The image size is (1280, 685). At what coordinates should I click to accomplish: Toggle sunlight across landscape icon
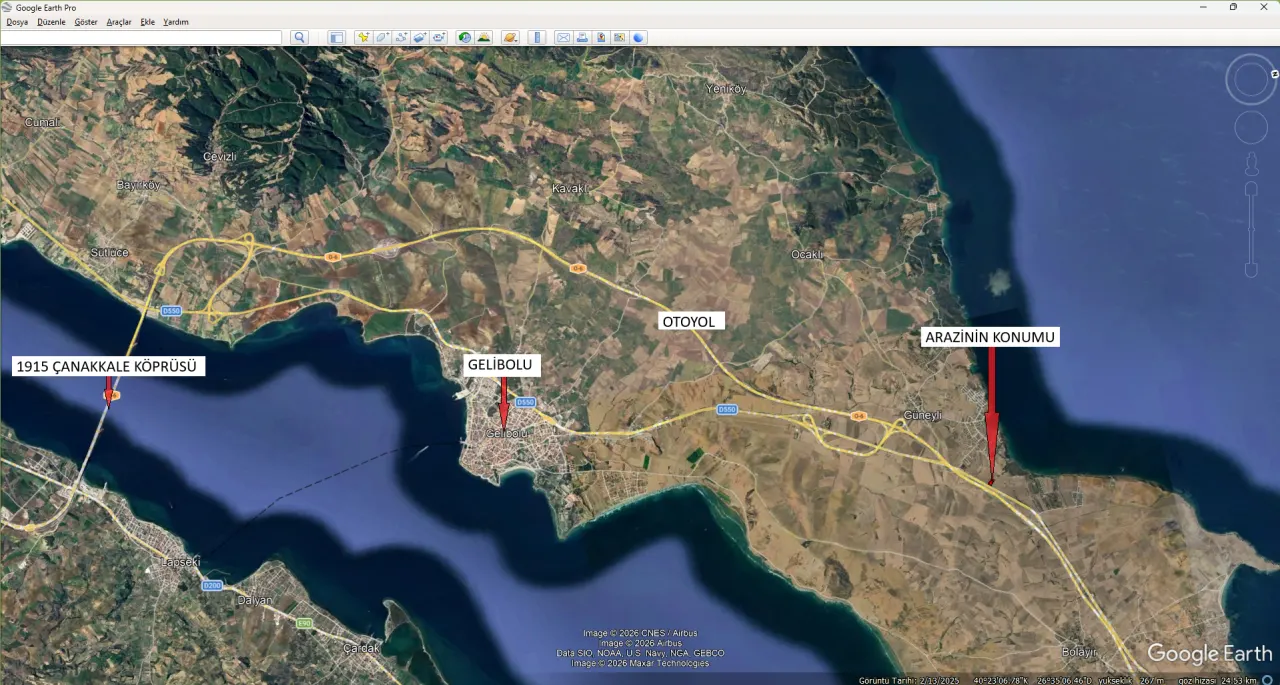tap(484, 37)
